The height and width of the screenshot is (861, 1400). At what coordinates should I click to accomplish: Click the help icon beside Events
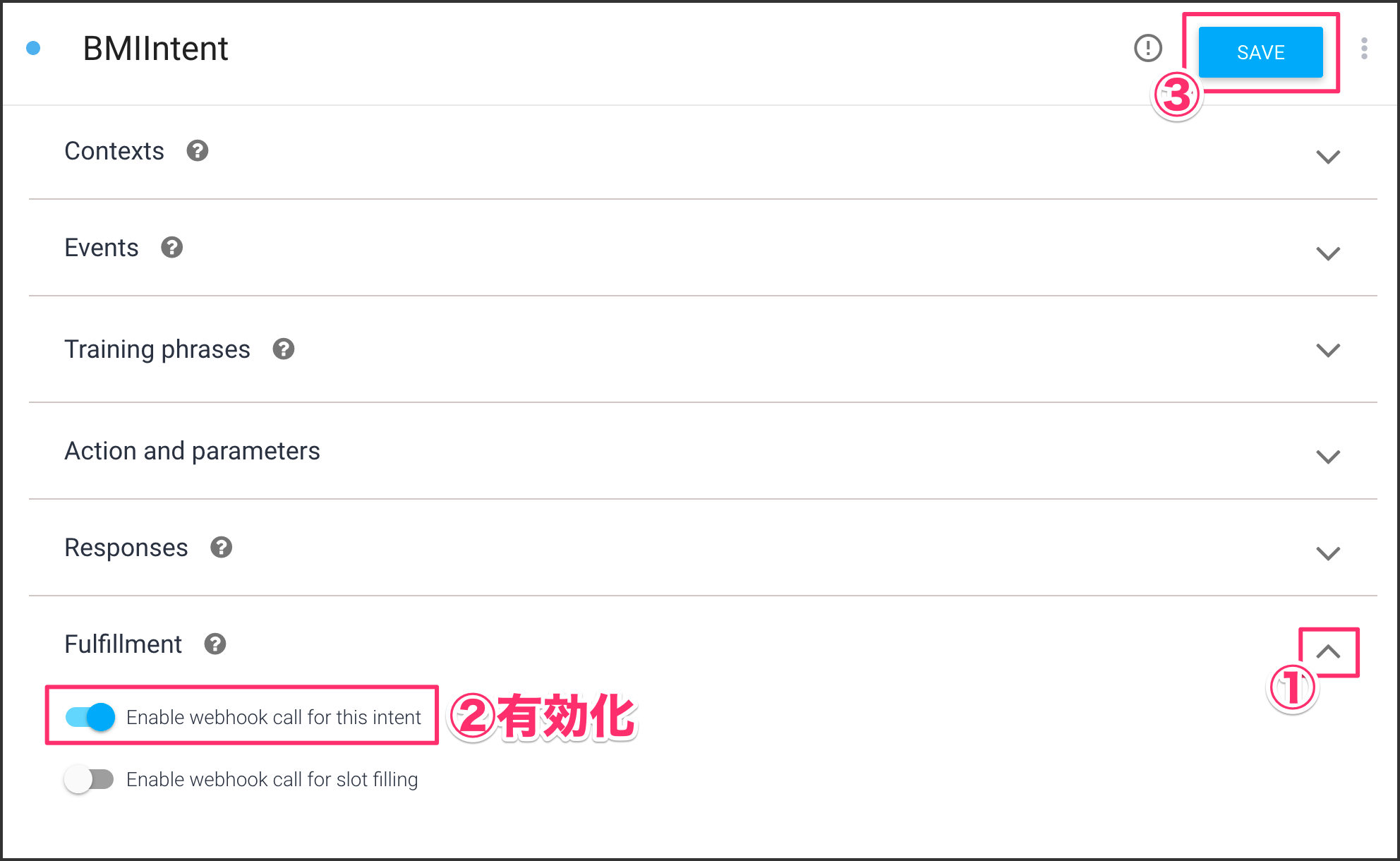pos(171,248)
